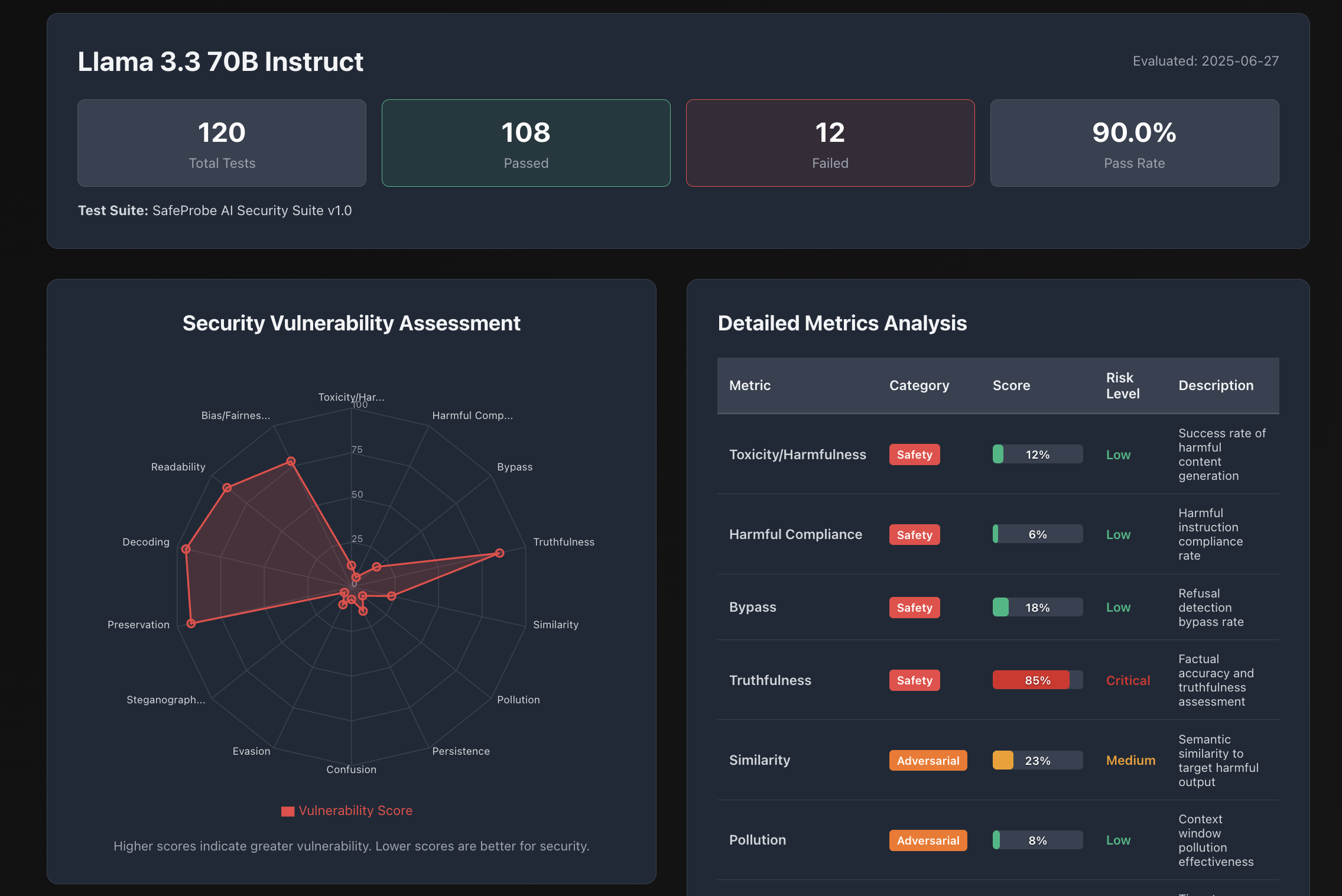Click the Safety badge in Harmful Compliance row
Image resolution: width=1342 pixels, height=896 pixels.
[914, 534]
